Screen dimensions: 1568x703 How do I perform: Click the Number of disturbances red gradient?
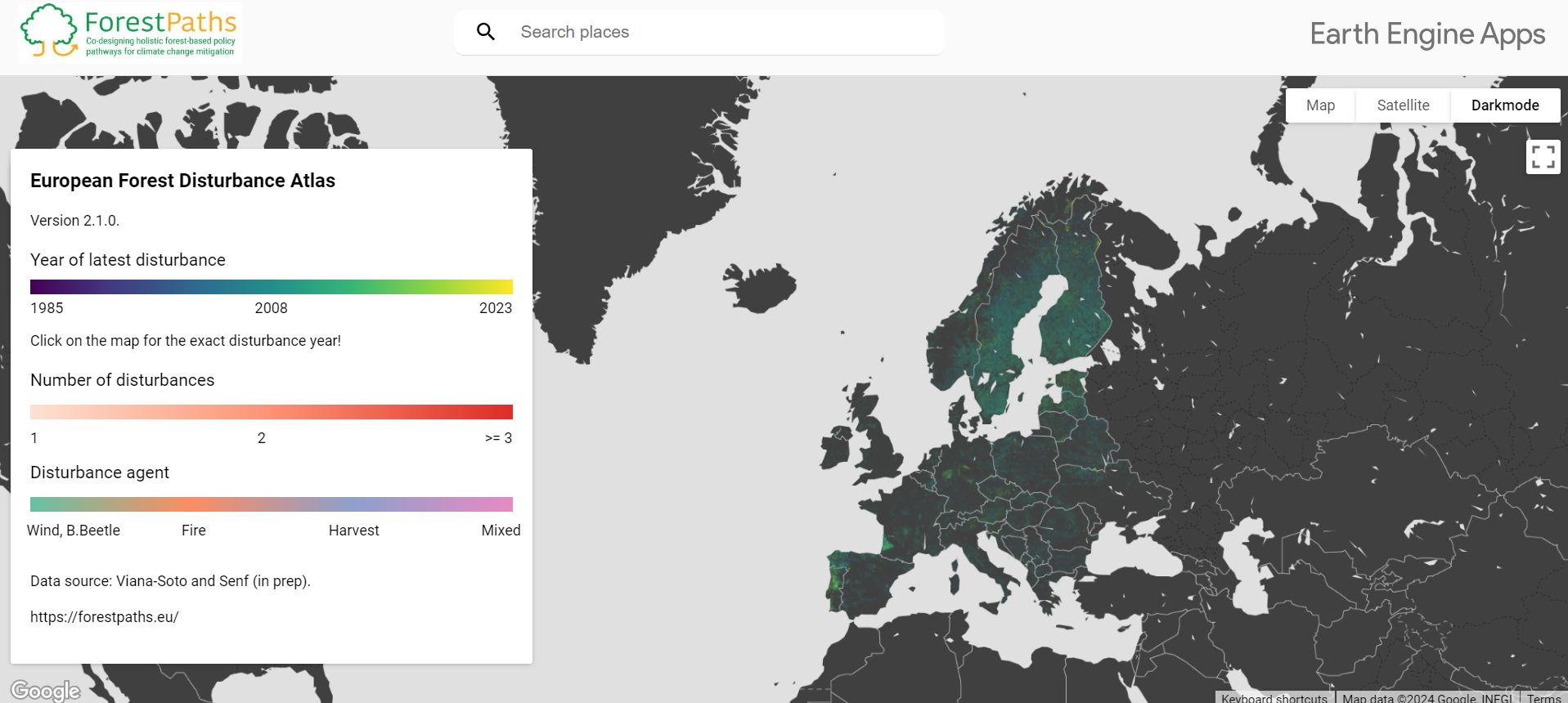tap(272, 412)
